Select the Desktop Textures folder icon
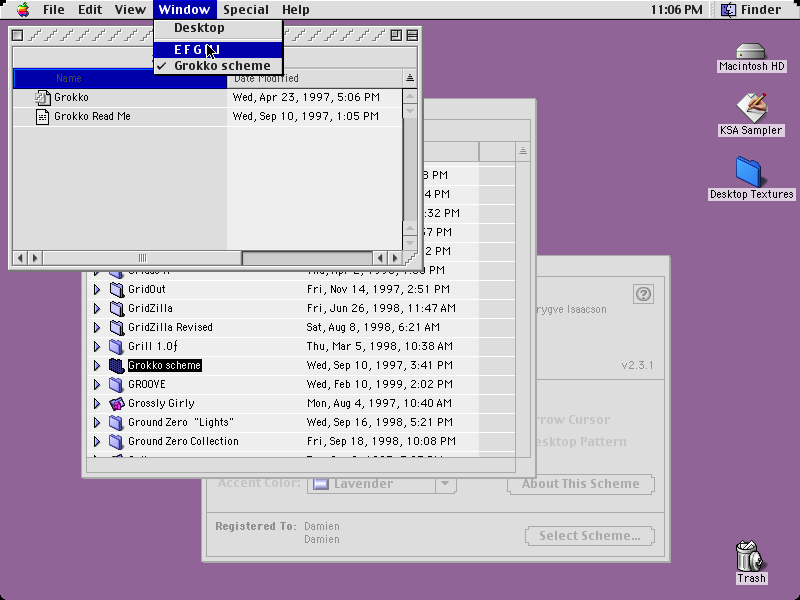 749,172
